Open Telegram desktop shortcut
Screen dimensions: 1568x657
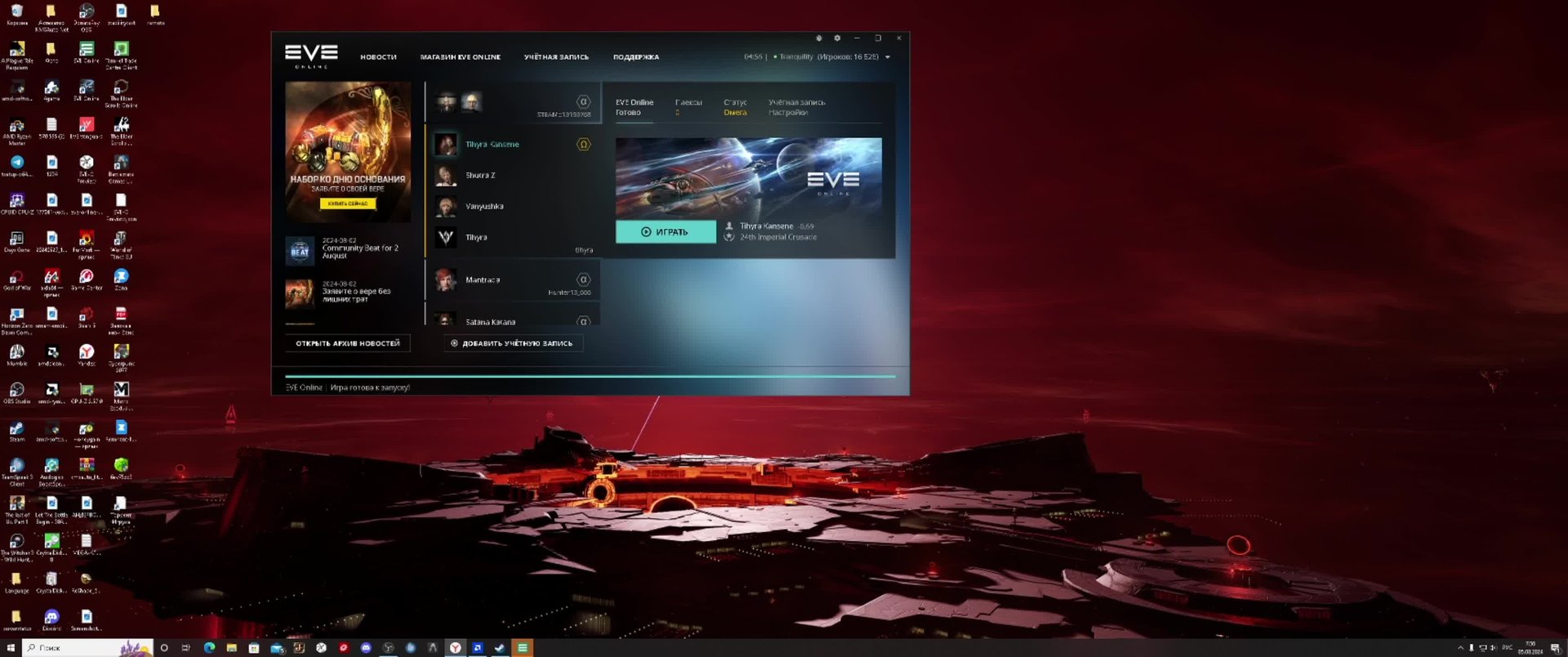coord(17,166)
